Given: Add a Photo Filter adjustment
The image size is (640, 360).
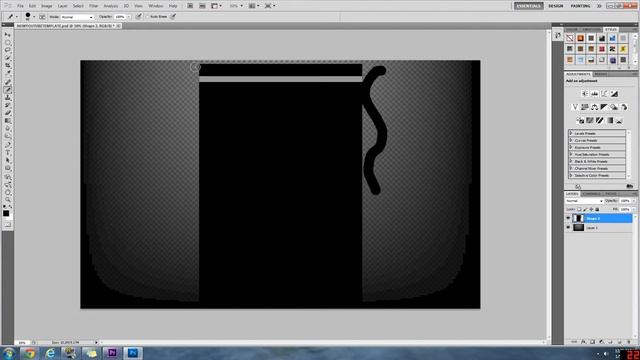Looking at the screenshot, I should coord(614,107).
